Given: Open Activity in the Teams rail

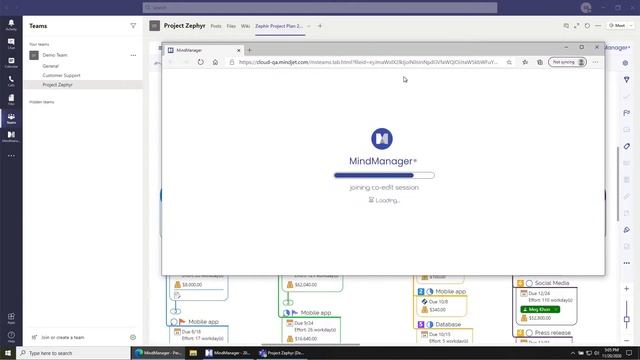Looking at the screenshot, I should (x=11, y=24).
